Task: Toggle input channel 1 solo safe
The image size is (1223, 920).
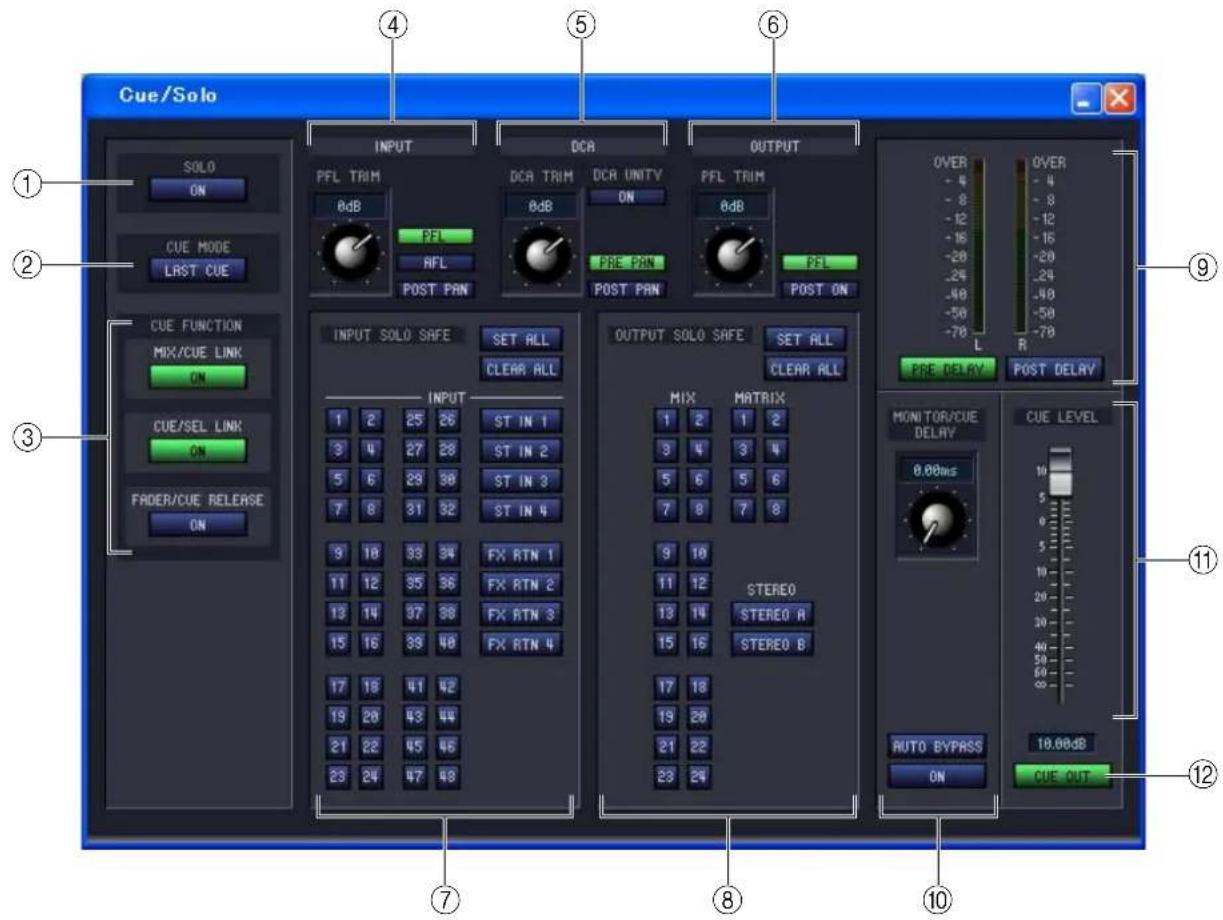Action: point(338,419)
